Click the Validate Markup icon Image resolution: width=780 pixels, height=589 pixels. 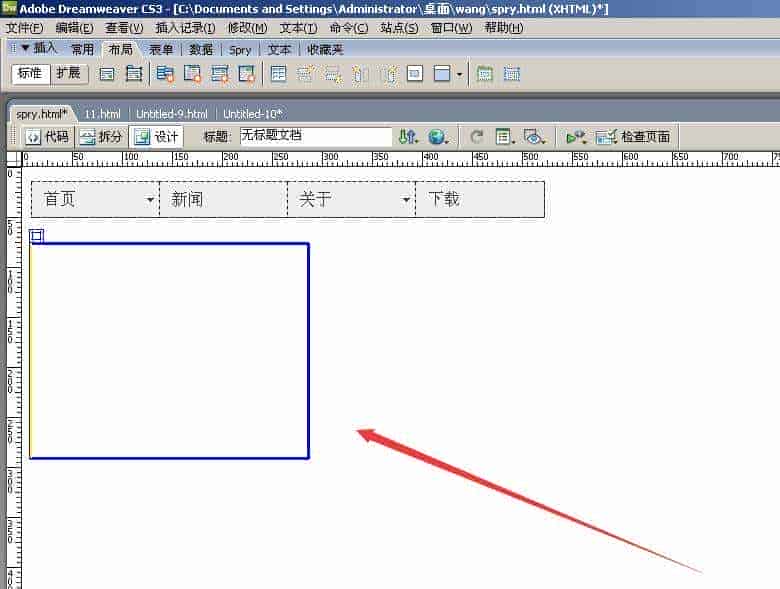(576, 136)
